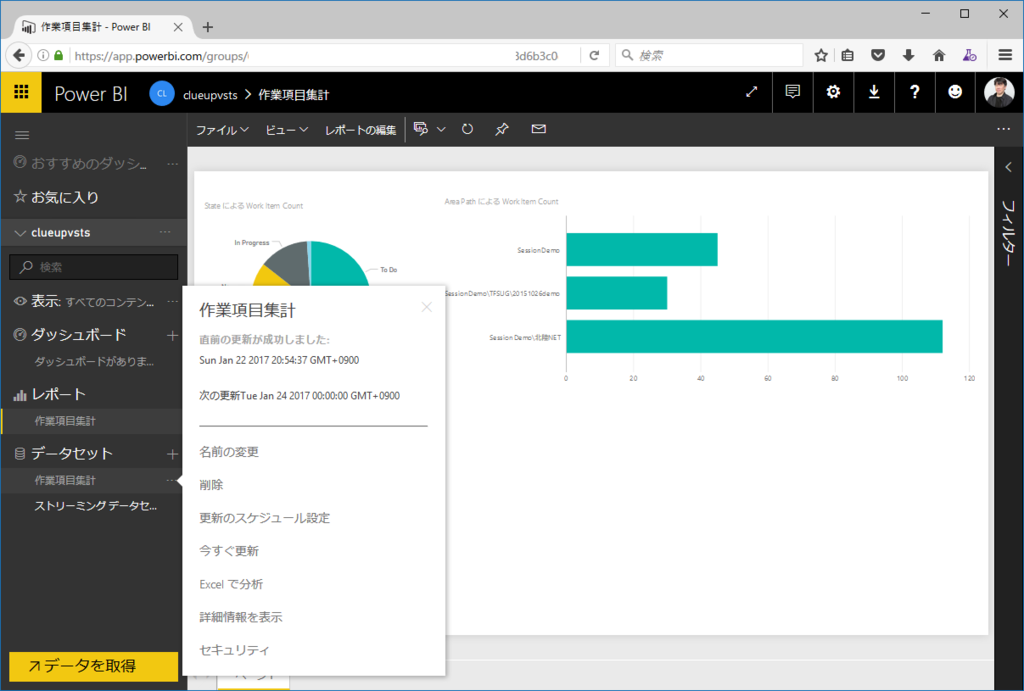Image resolution: width=1024 pixels, height=691 pixels.
Task: Select 名前の変更 in the dataset menu
Action: 229,452
